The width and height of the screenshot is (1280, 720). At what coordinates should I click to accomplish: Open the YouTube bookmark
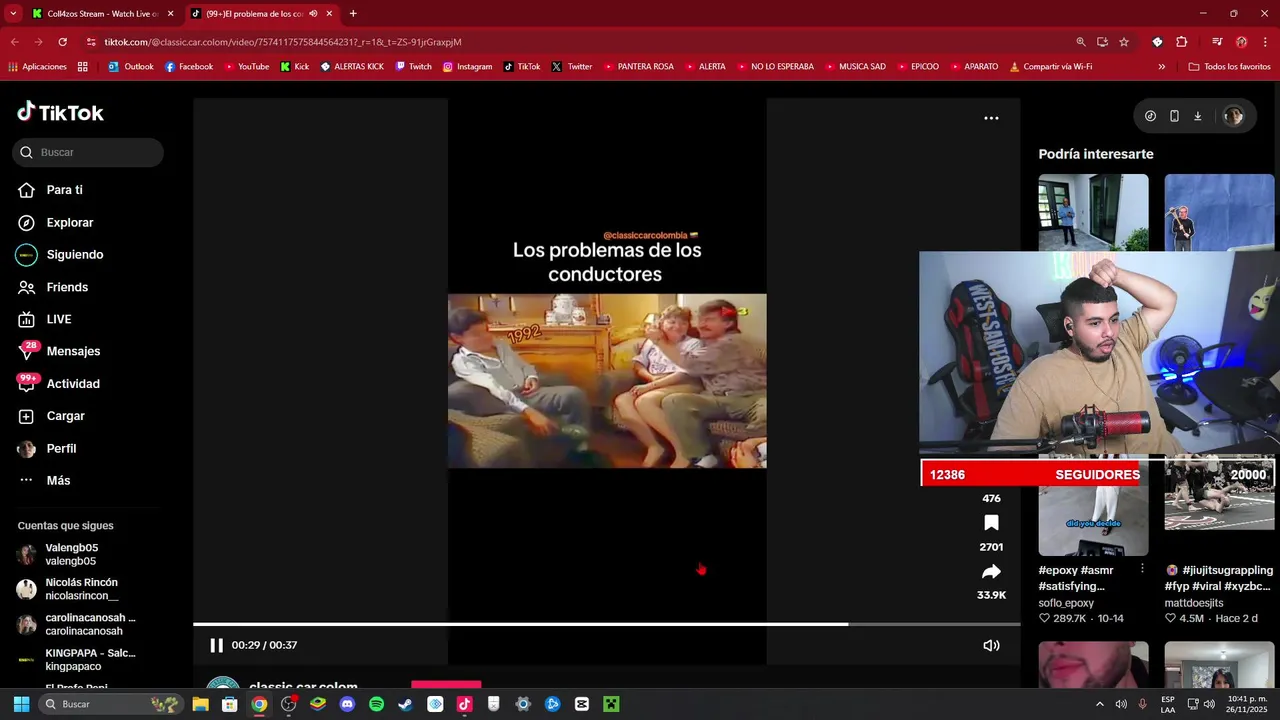246,67
